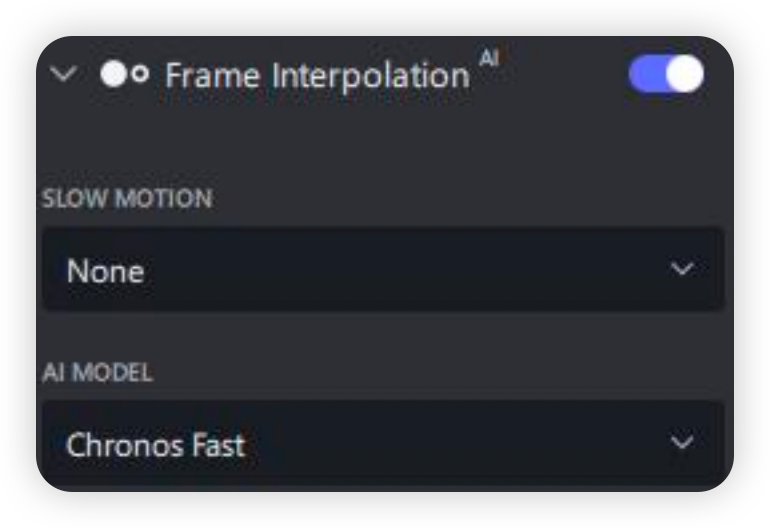Click the Slow Motion dropdown arrow
Image resolution: width=770 pixels, height=528 pixels.
tap(682, 270)
